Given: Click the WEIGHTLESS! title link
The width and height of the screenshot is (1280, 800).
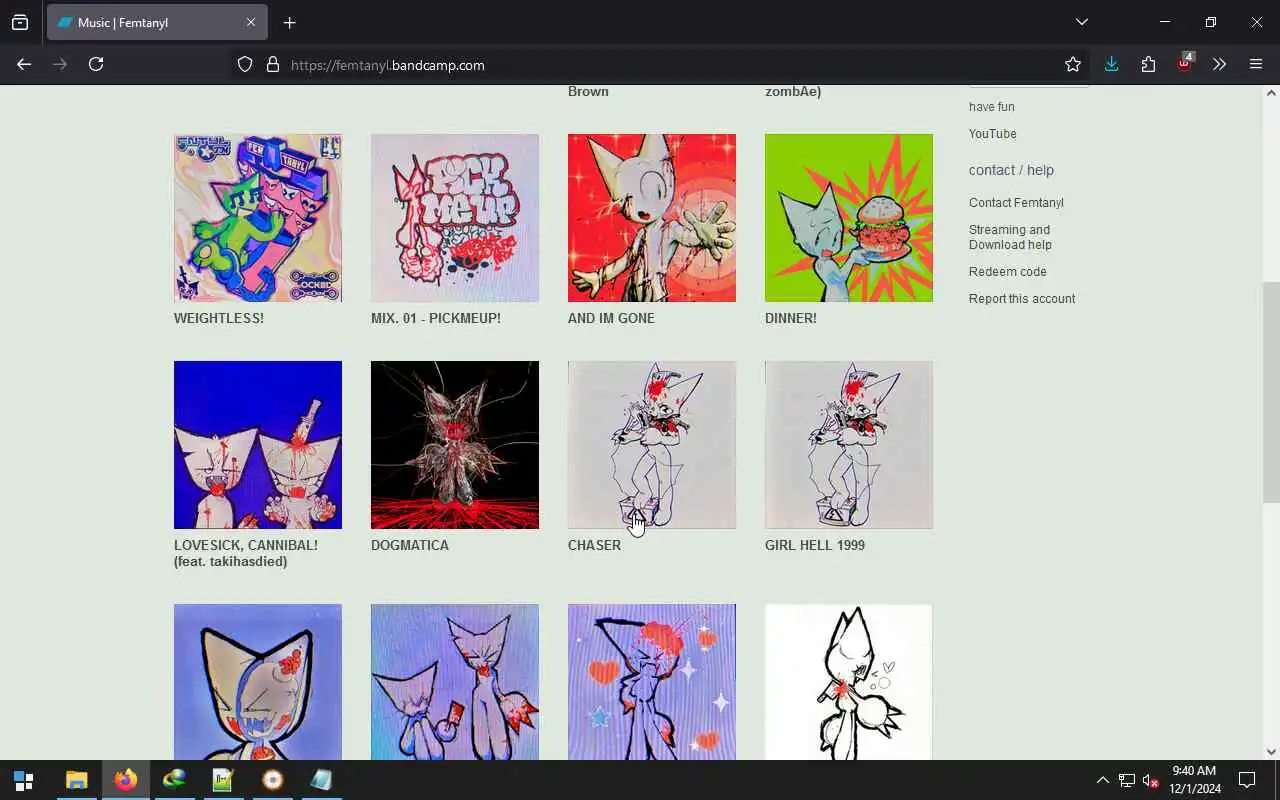Looking at the screenshot, I should 219,318.
